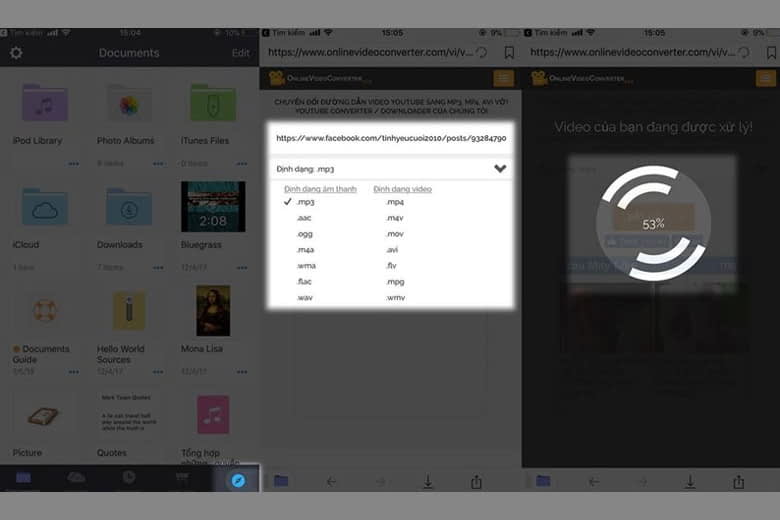Viewport: 780px width, 520px height.
Task: Open the settings gear in Documents
Action: (x=16, y=53)
